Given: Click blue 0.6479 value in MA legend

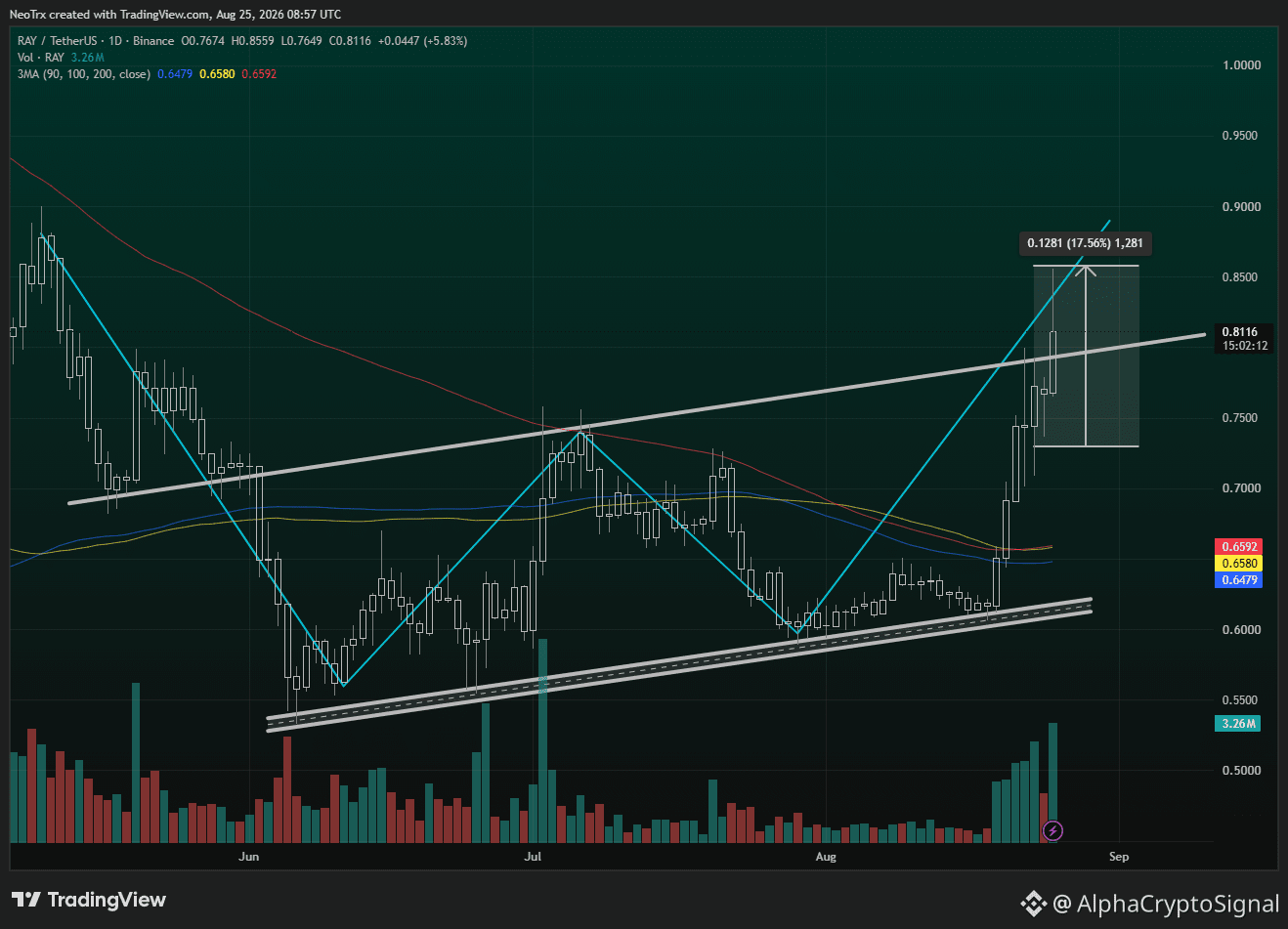Looking at the screenshot, I should 175,74.
